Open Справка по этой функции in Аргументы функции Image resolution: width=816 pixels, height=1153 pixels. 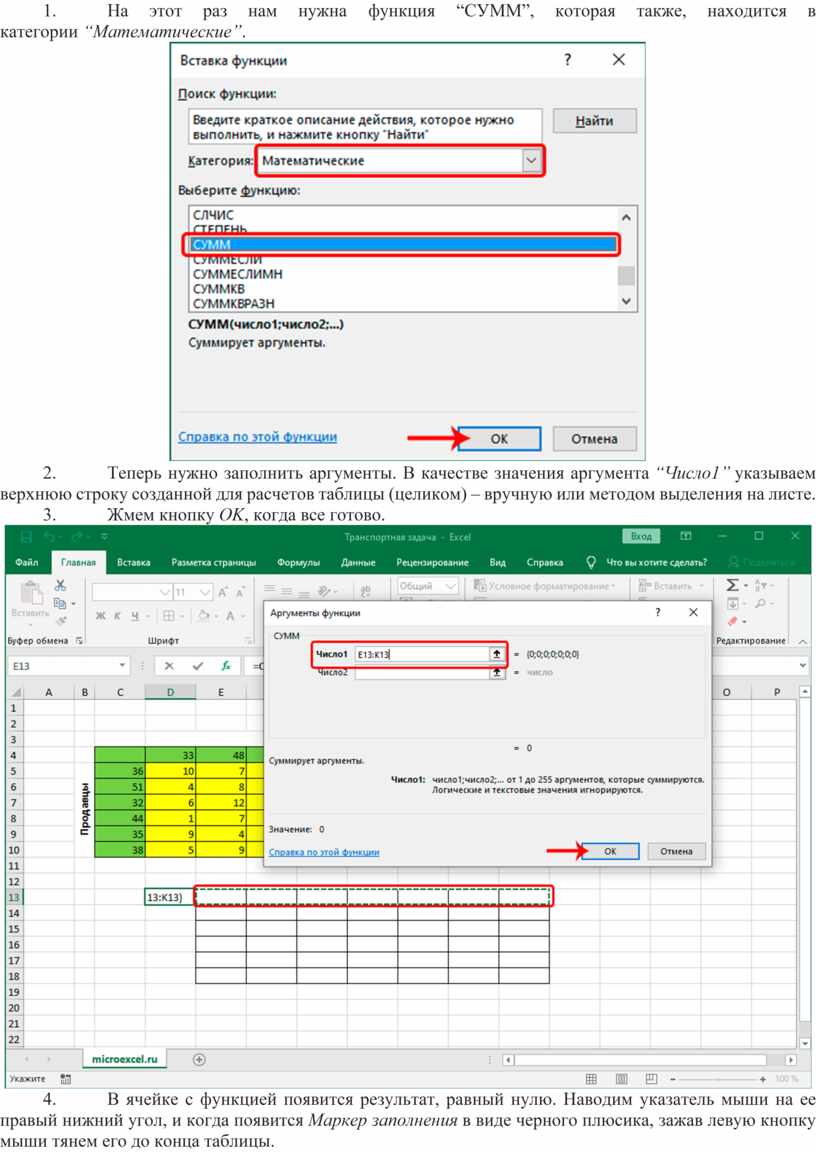pos(323,852)
